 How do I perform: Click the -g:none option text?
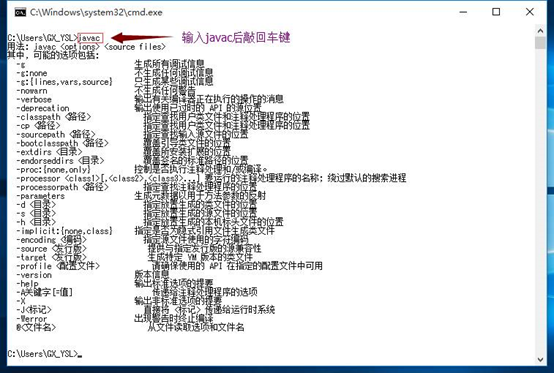(x=32, y=73)
